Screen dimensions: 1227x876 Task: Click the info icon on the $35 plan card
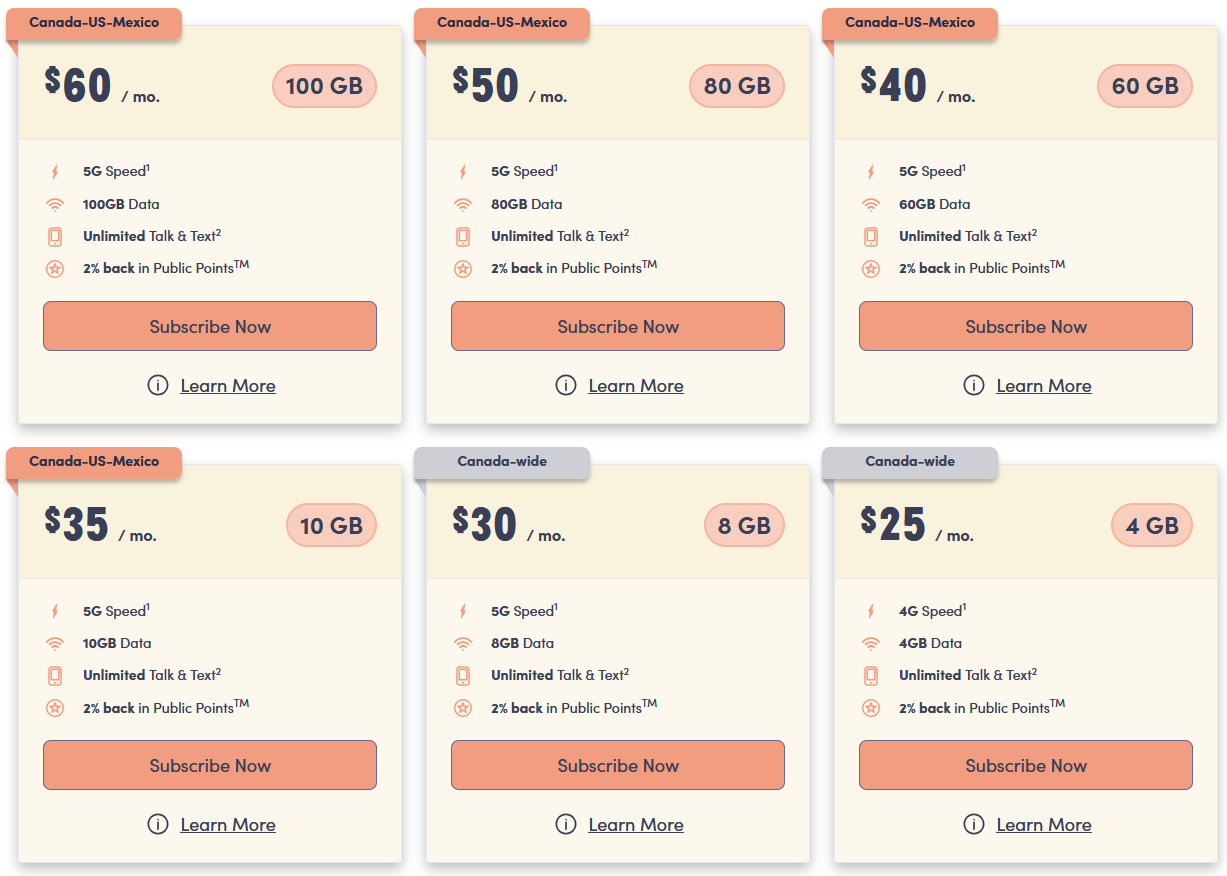pyautogui.click(x=158, y=824)
